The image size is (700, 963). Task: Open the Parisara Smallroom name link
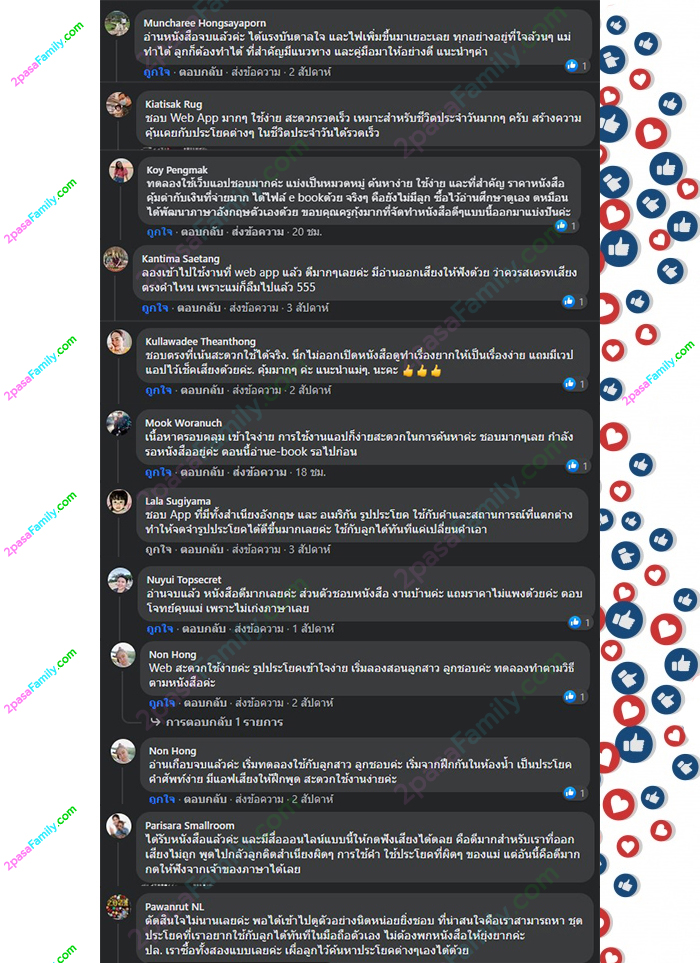coord(189,825)
